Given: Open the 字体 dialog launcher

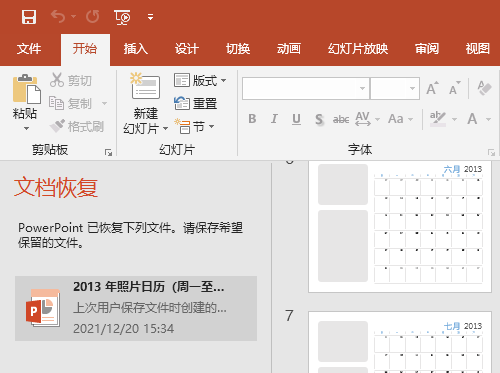Looking at the screenshot, I should [x=491, y=153].
